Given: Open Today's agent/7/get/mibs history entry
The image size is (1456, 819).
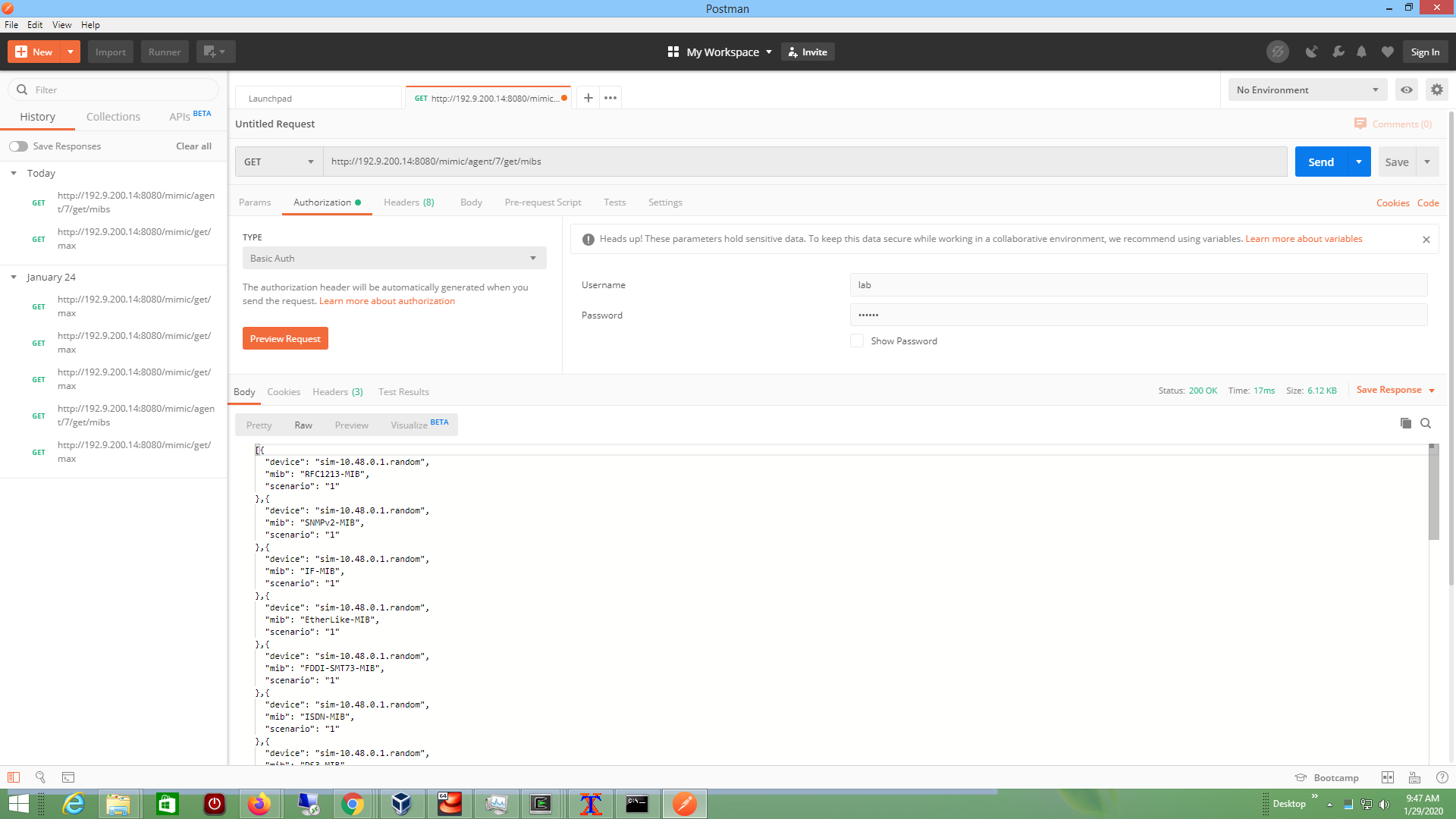Looking at the screenshot, I should pos(114,202).
